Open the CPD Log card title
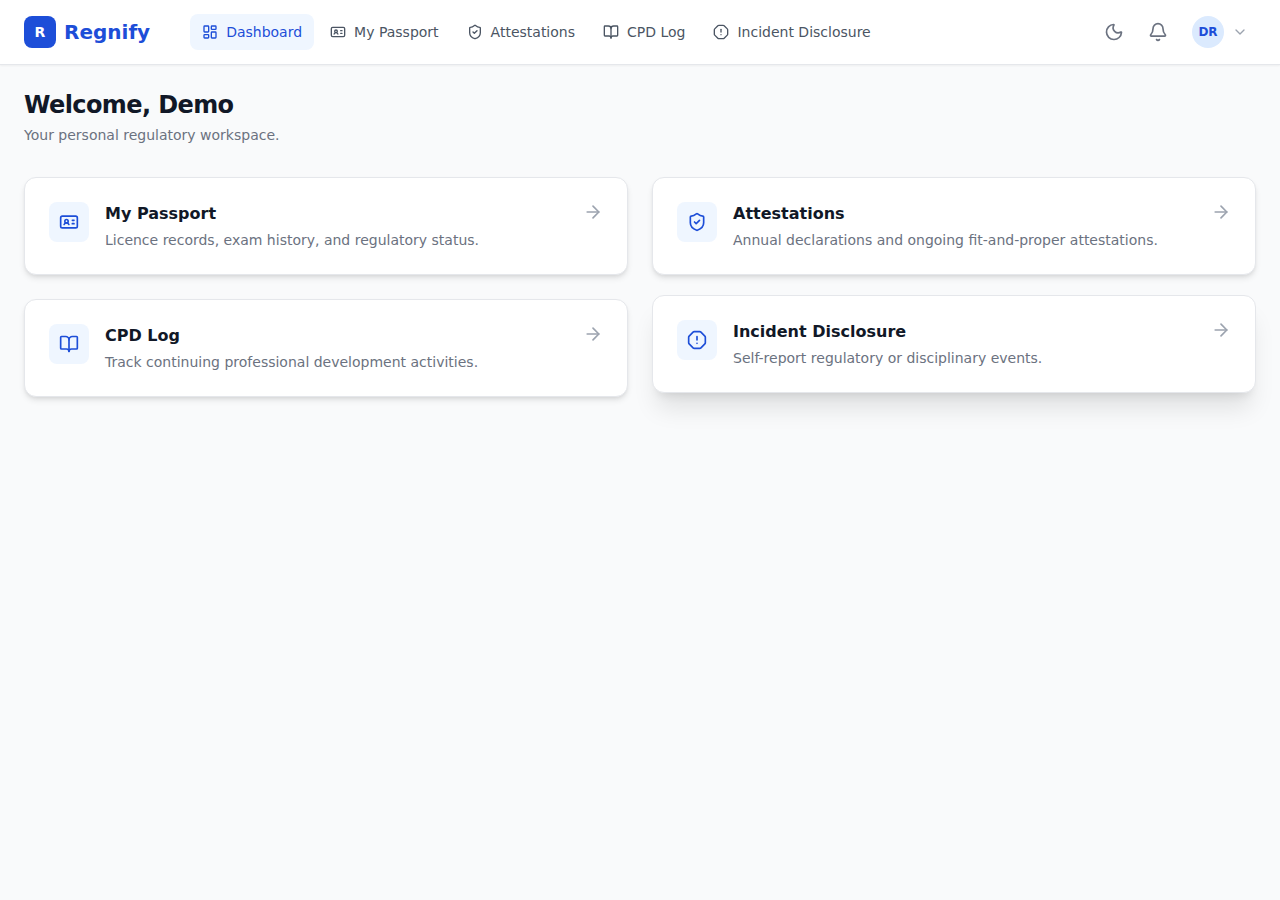The width and height of the screenshot is (1280, 900). pyautogui.click(x=142, y=335)
